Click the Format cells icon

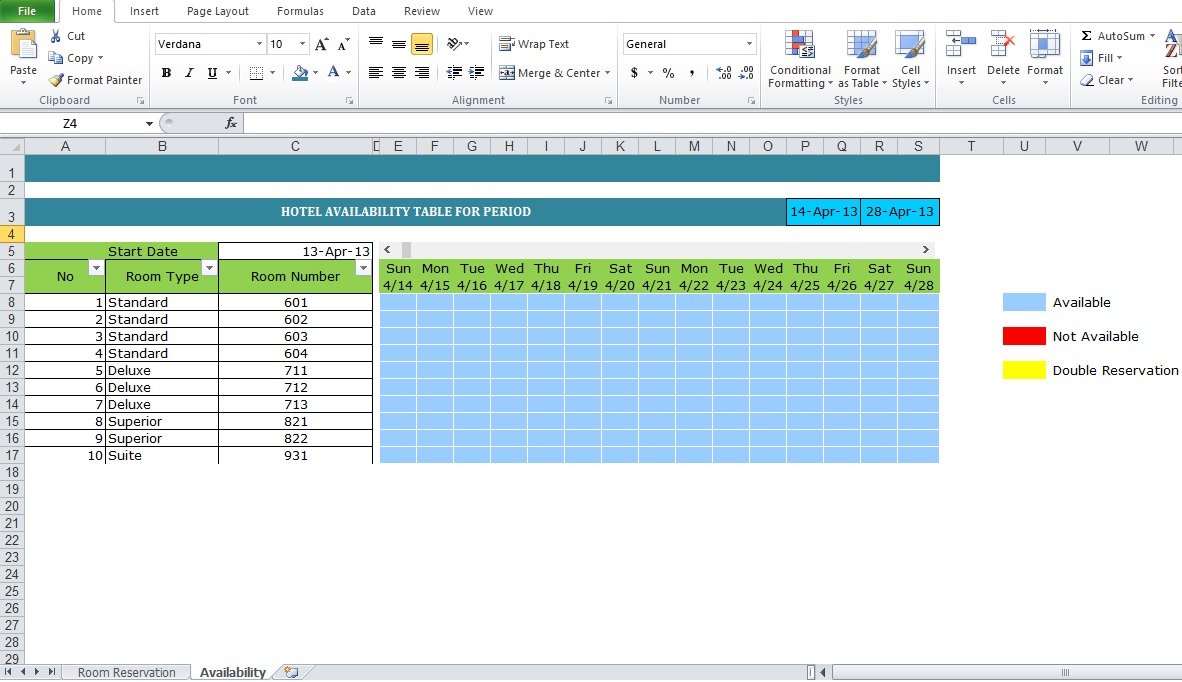click(x=1045, y=44)
